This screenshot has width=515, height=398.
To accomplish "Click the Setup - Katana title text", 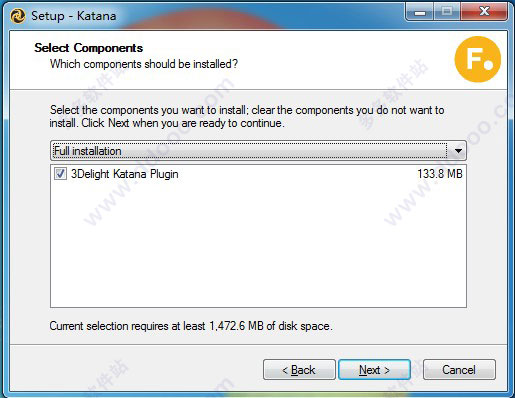I will [x=74, y=16].
